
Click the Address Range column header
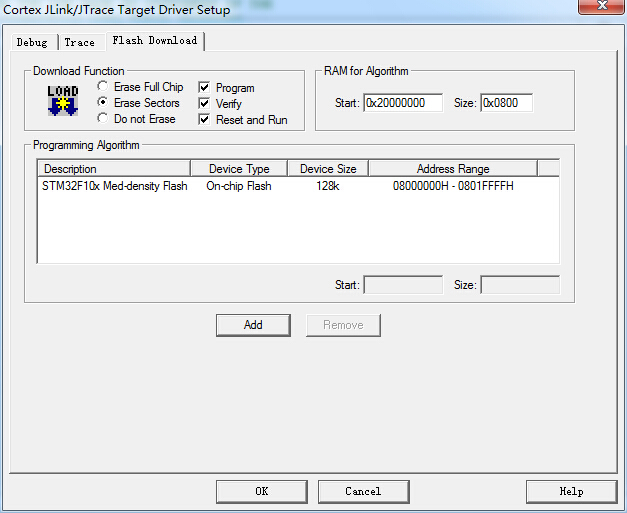pos(452,169)
